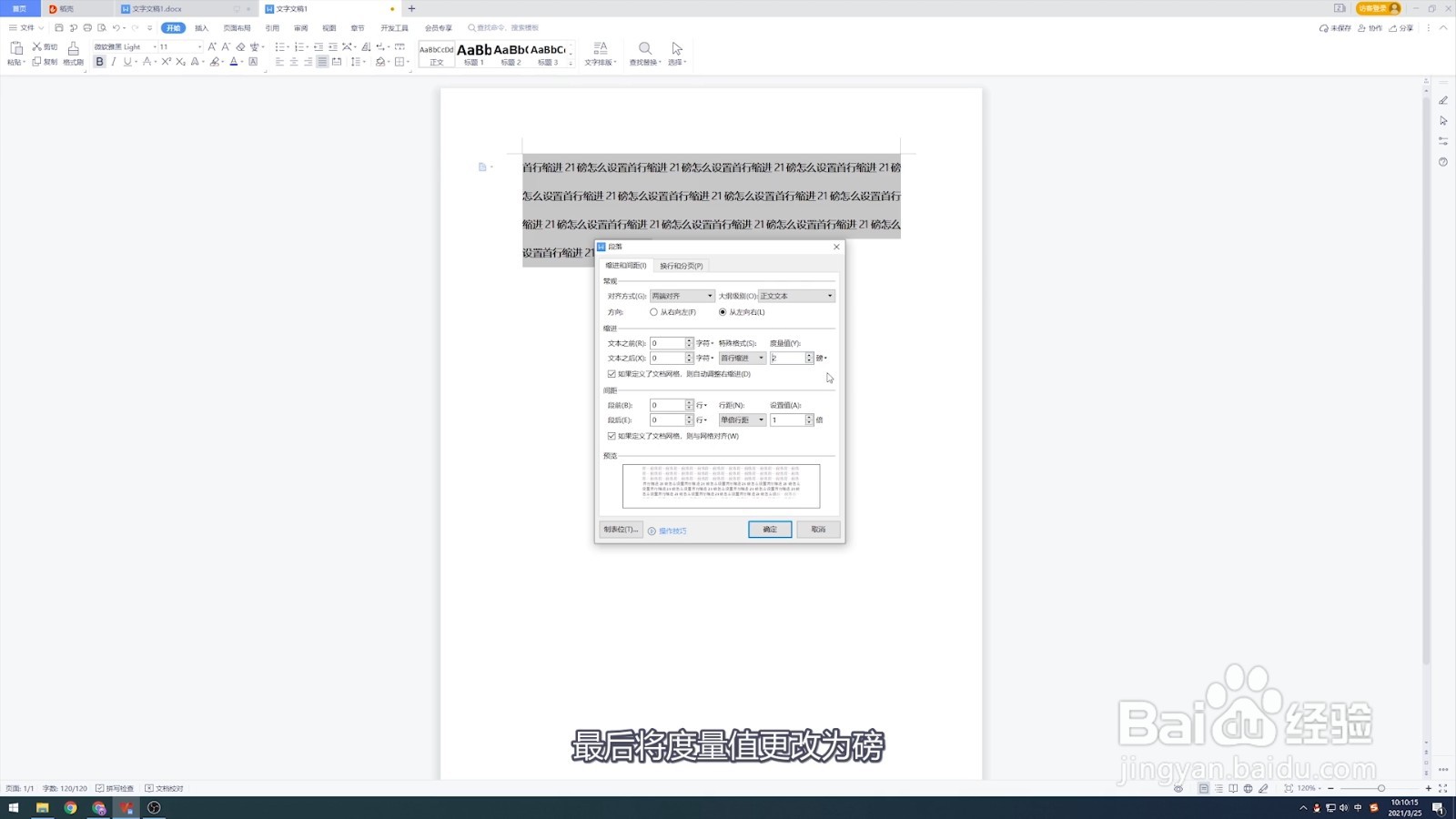Image resolution: width=1456 pixels, height=819 pixels.
Task: Apply Heading 1 (标题 1) style
Action: 474,54
